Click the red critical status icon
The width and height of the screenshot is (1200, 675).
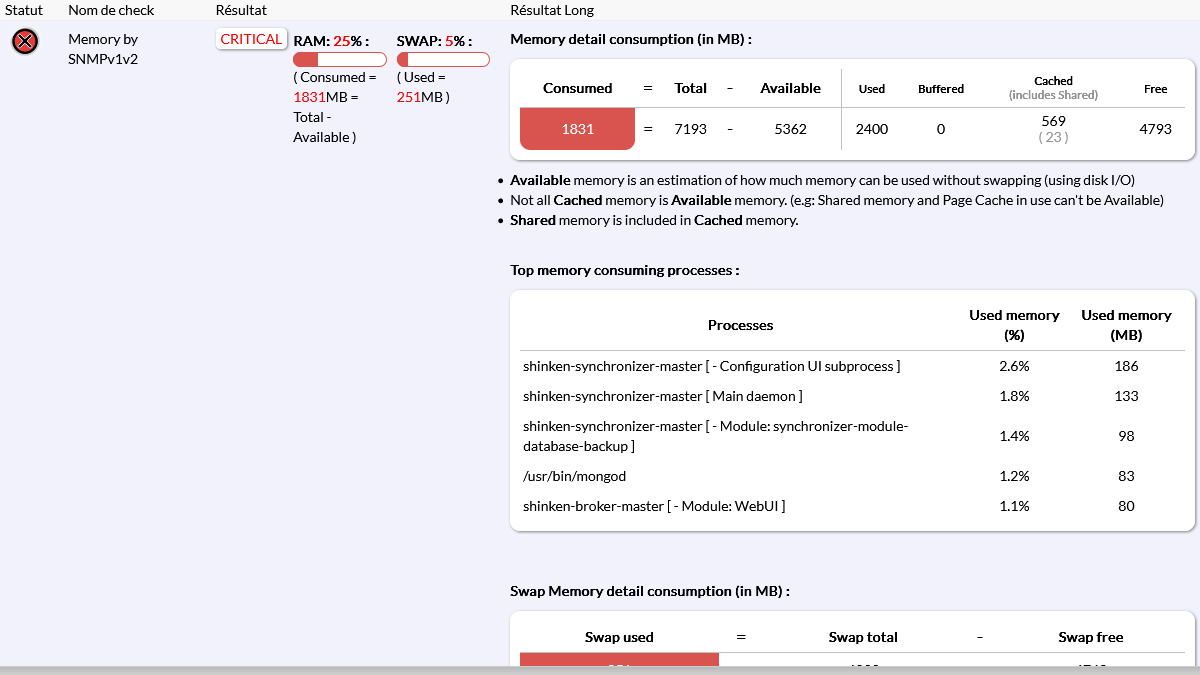click(x=25, y=41)
